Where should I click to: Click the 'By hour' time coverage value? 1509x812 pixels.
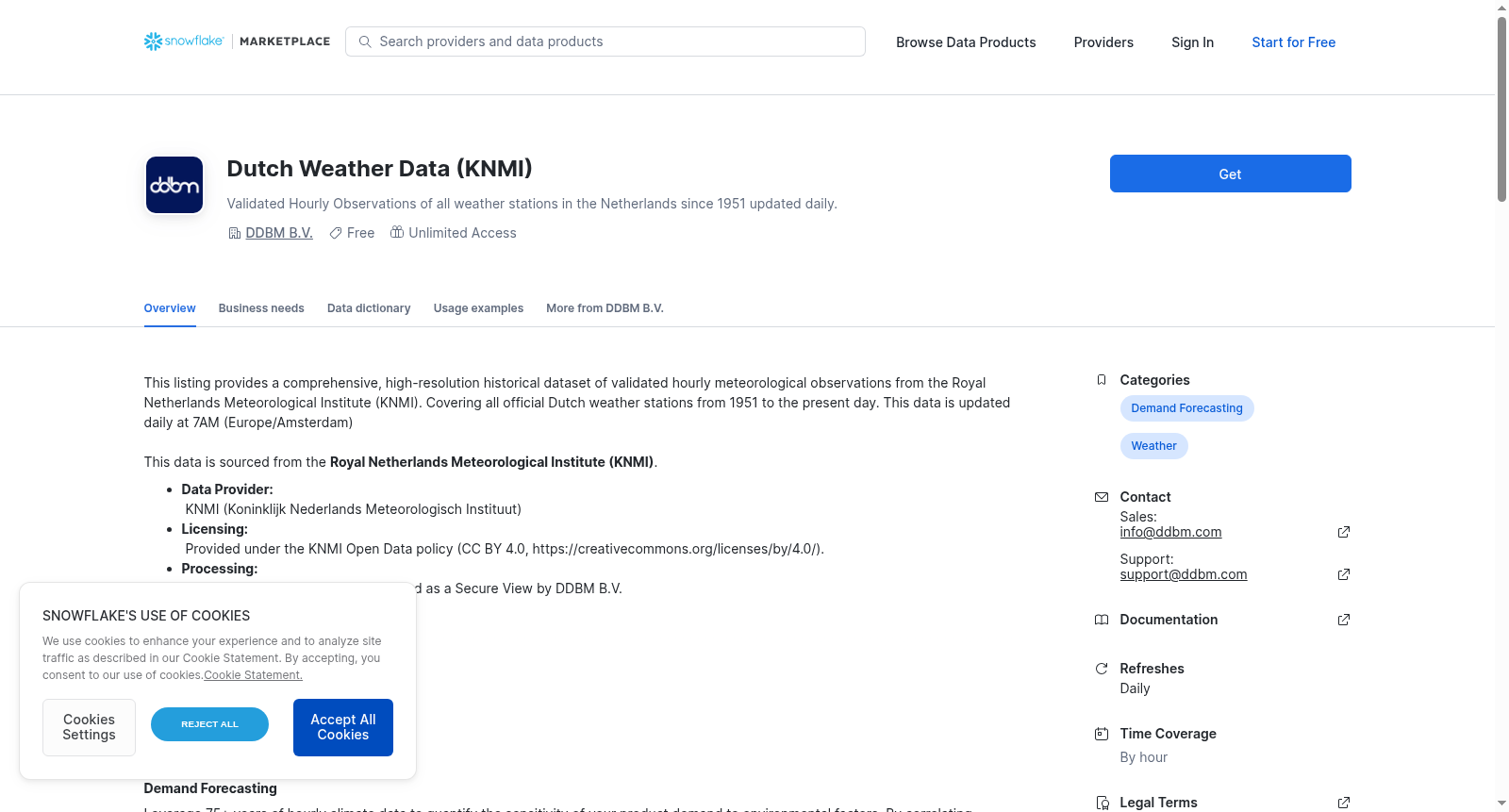coord(1143,757)
